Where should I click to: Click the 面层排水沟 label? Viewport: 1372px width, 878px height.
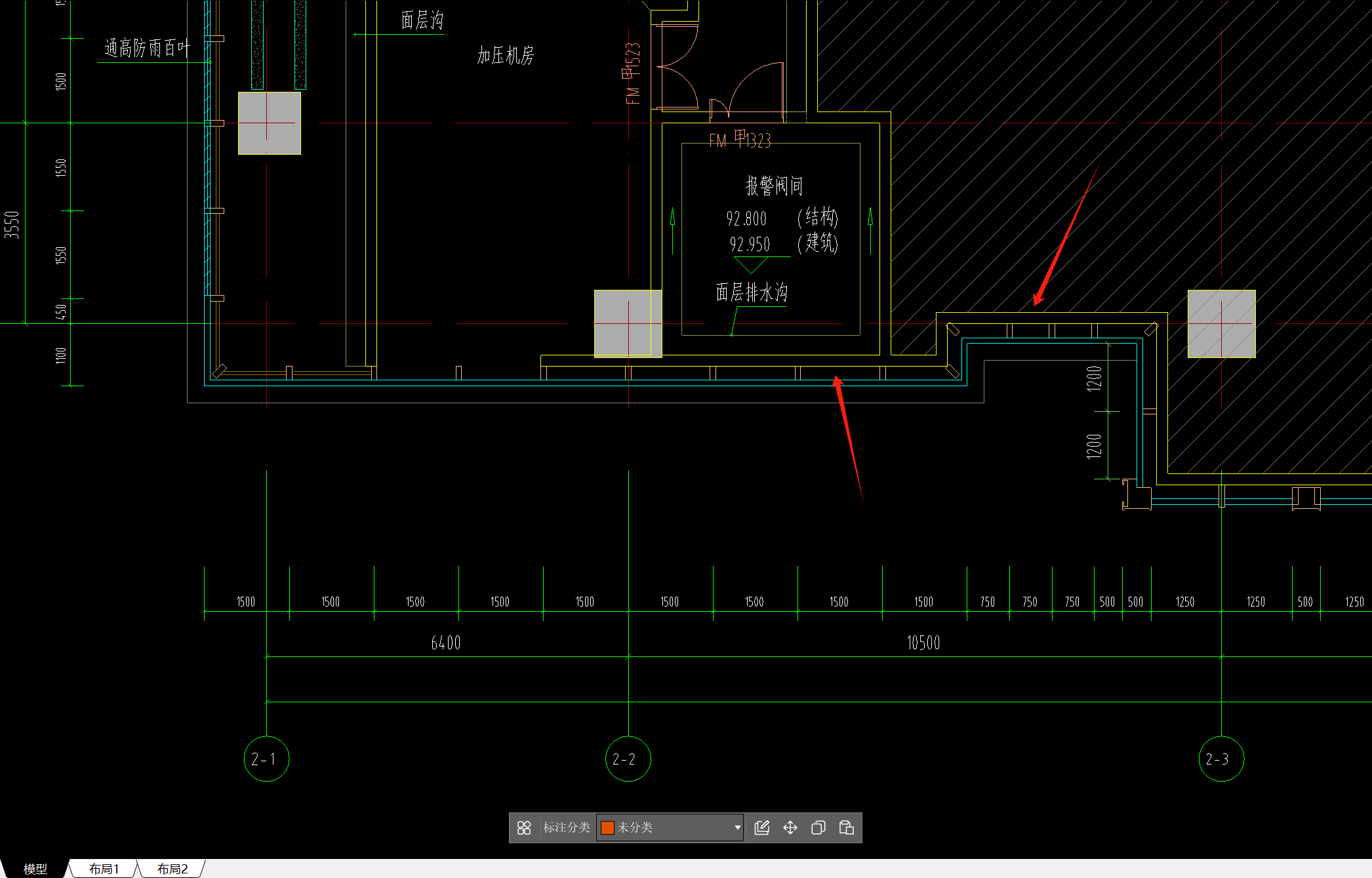[752, 292]
